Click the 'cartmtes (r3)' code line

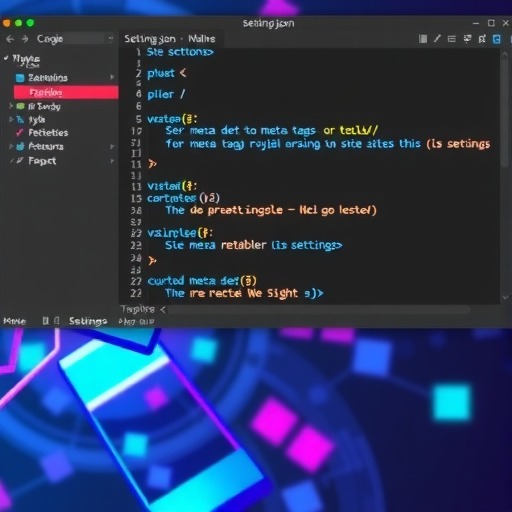(183, 198)
